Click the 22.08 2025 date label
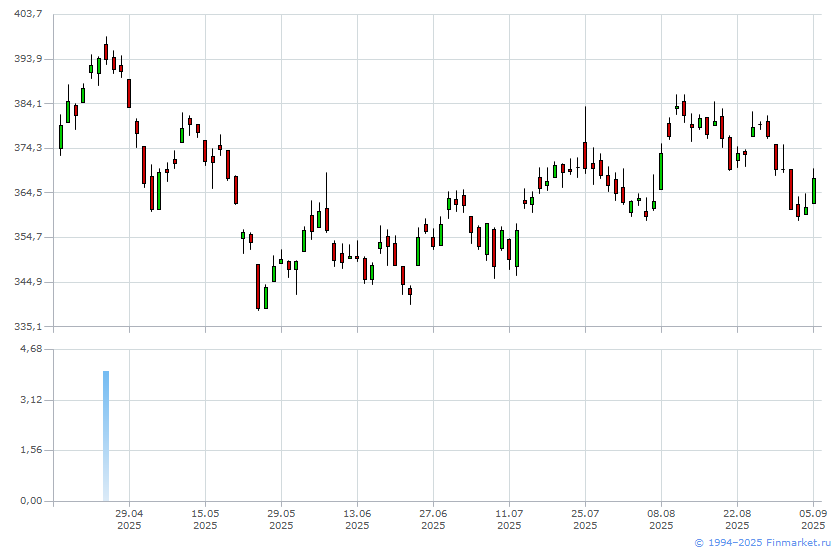840x550 pixels. point(738,519)
